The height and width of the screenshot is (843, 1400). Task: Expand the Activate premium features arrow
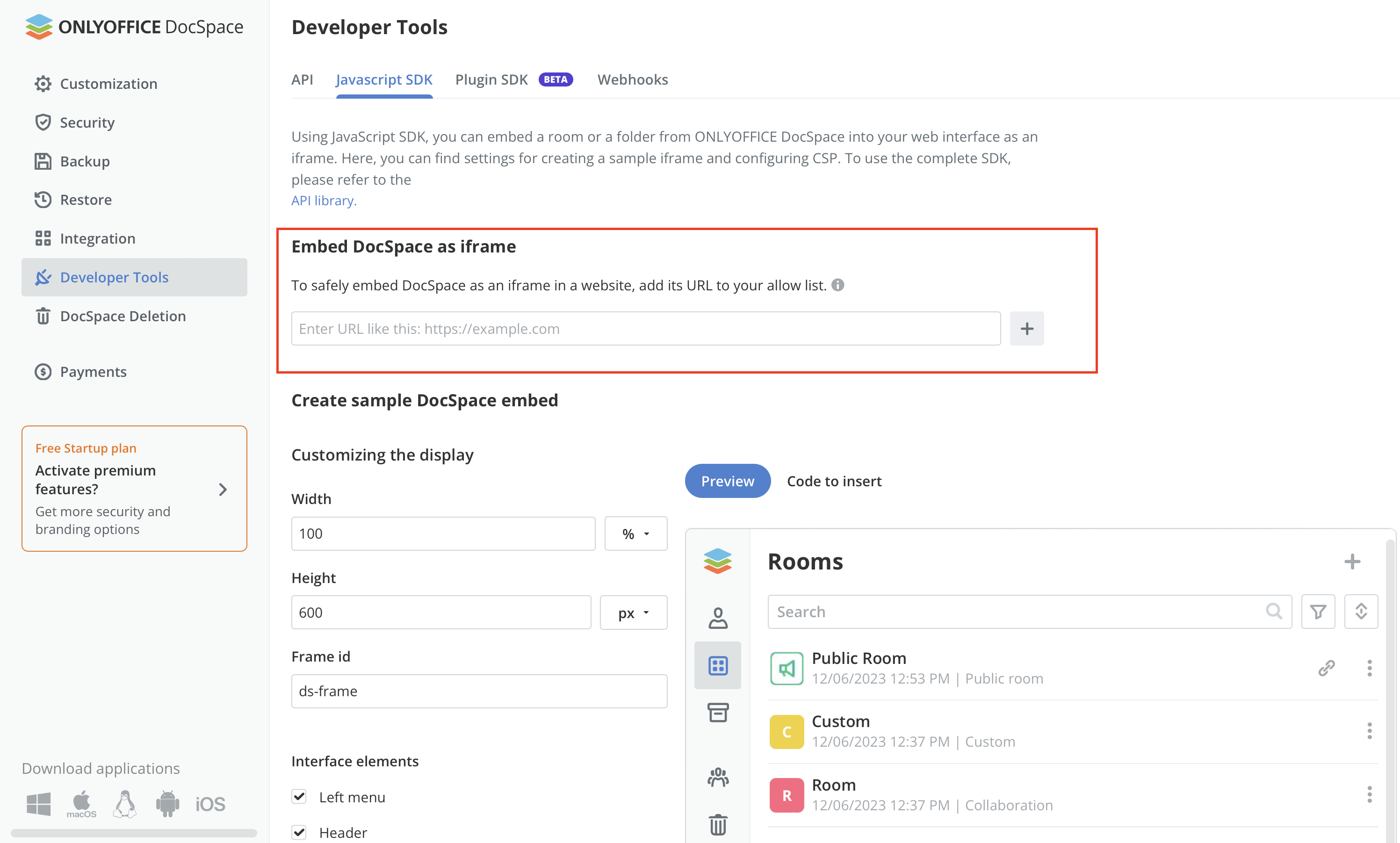click(x=223, y=490)
